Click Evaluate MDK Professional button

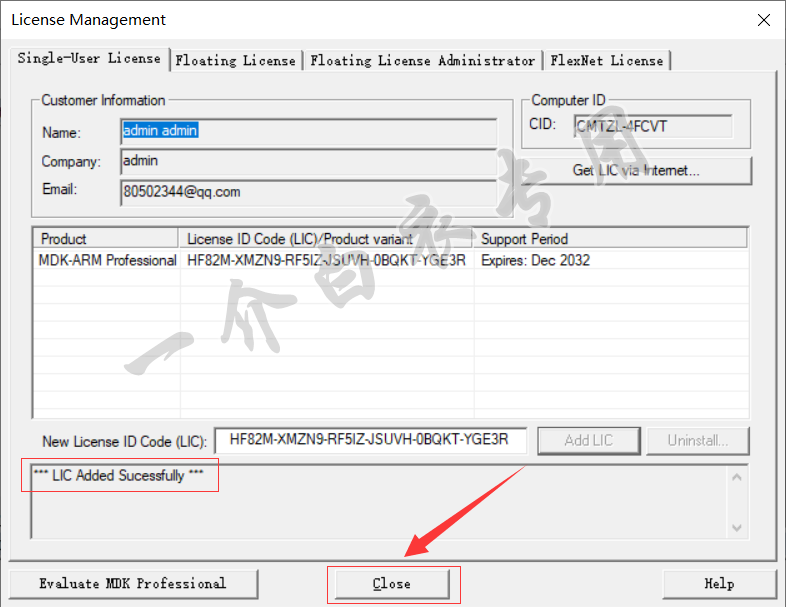[133, 584]
